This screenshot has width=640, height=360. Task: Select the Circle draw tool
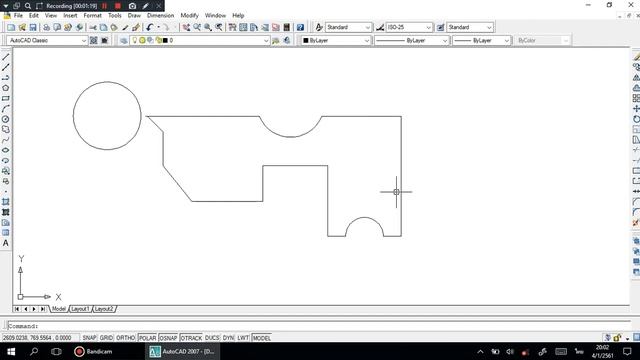click(x=6, y=119)
